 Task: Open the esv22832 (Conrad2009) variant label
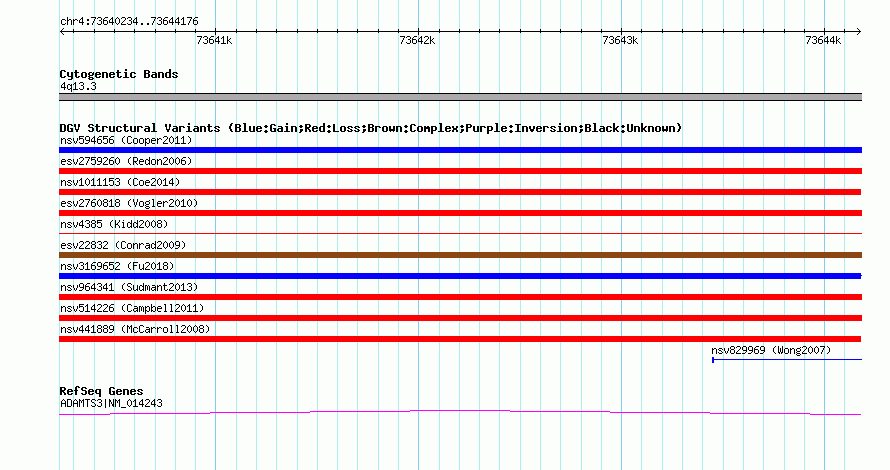[123, 245]
